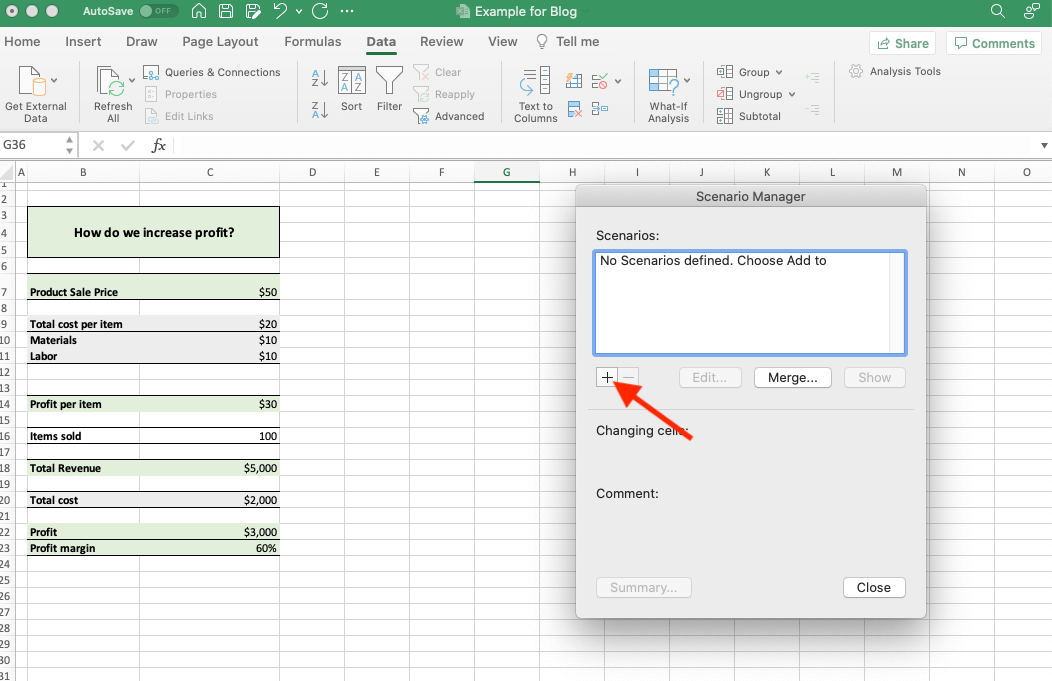Screen dimensions: 1052x681
Task: Switch to the Formulas tab
Action: 312,42
